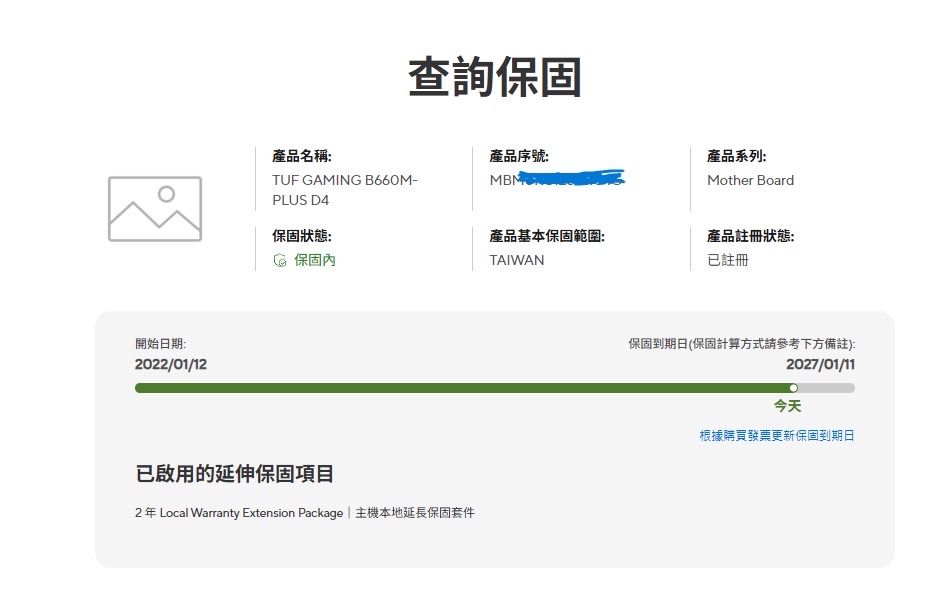Click the 已註冊 registration status
Viewport: 934px width, 592px height.
pyautogui.click(x=728, y=260)
